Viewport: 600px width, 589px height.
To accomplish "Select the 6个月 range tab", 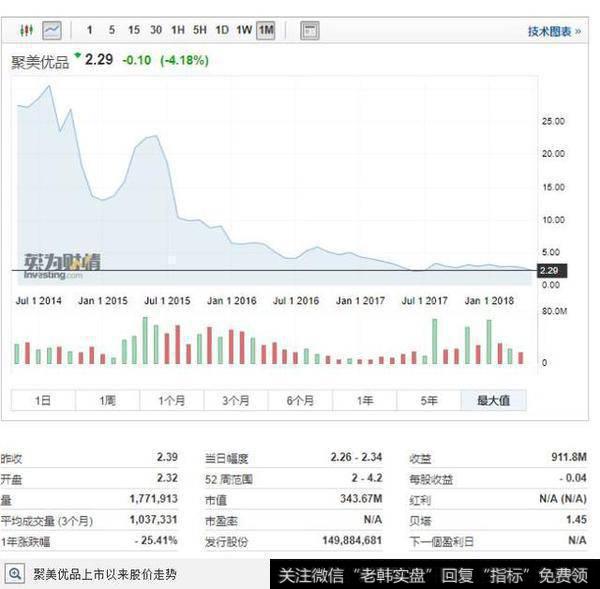I will pyautogui.click(x=300, y=400).
